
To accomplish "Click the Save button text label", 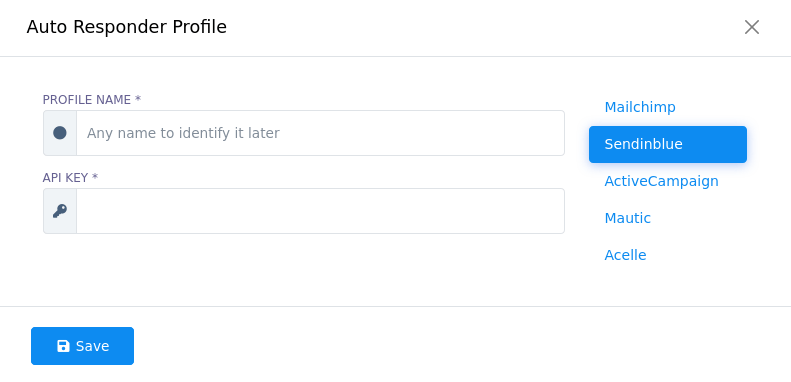I will [92, 346].
